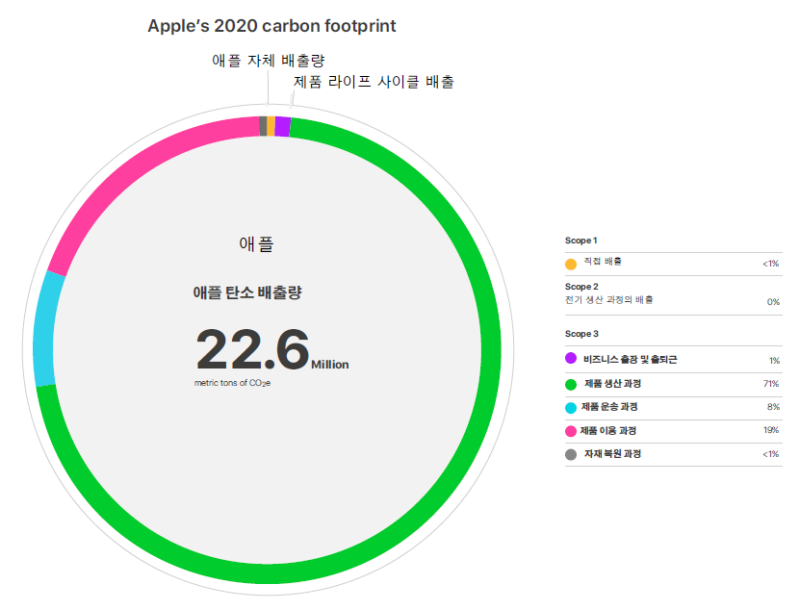Click the 71% value in the legend
Screen dimensions: 800x610
click(x=770, y=383)
